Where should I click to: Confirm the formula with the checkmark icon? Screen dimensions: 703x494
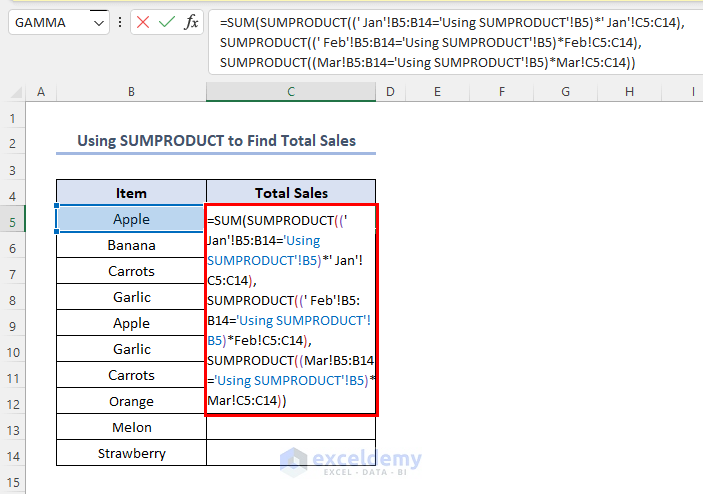[167, 22]
